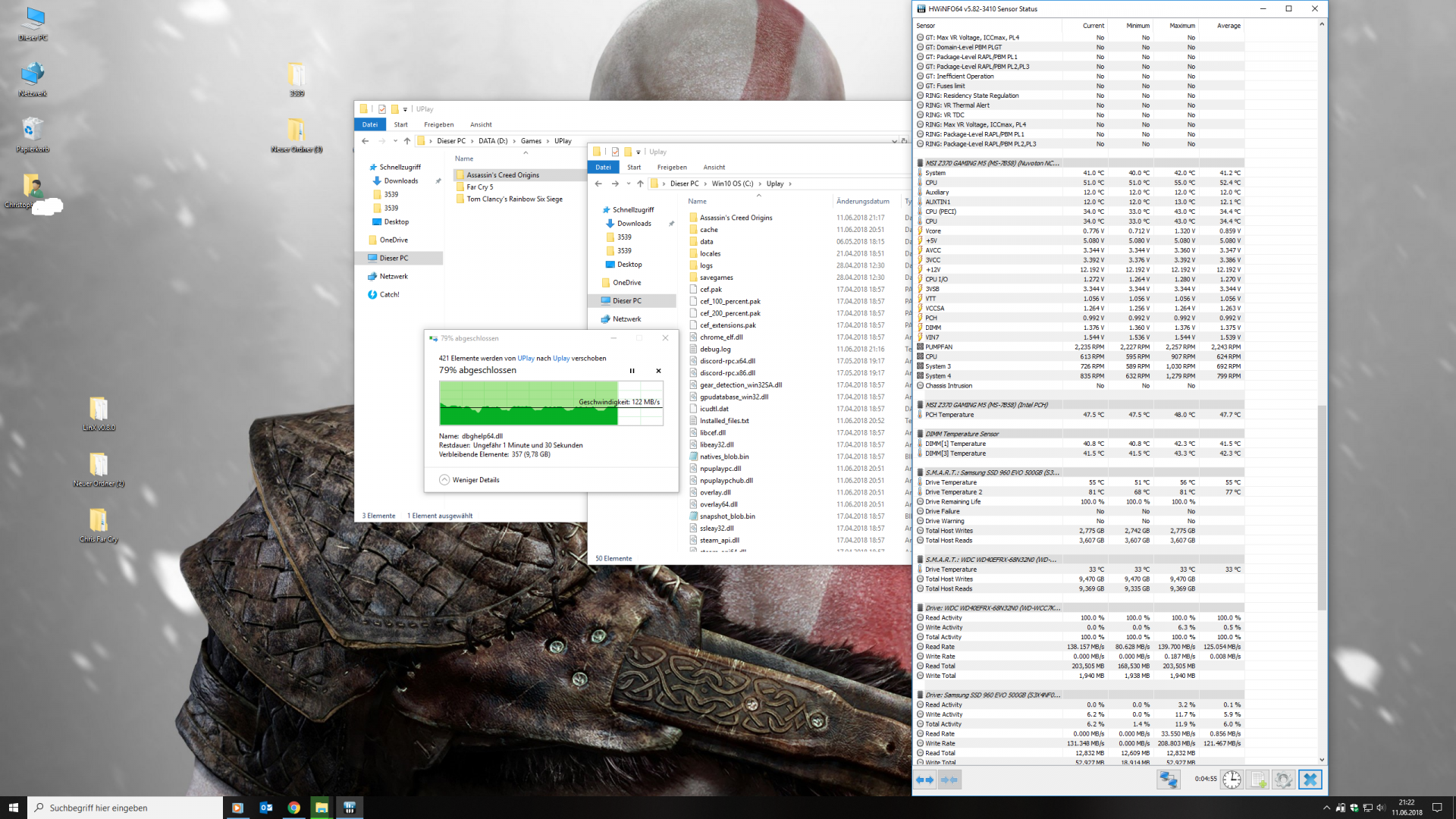Image resolution: width=1456 pixels, height=819 pixels.
Task: Open HWiNFO sensor settings gear icon
Action: point(1283,780)
